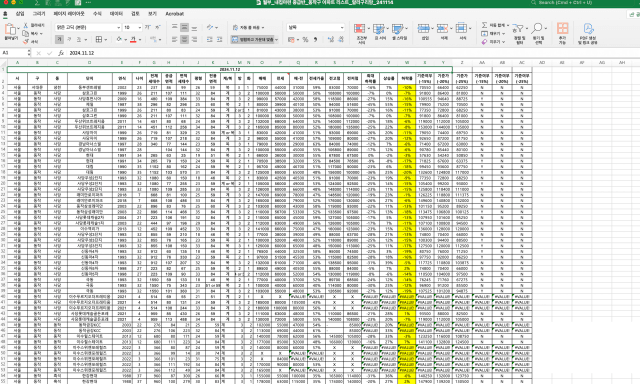Viewport: 640px width, 384px height.
Task: Click the Top Align icon
Action: [x=174, y=27]
